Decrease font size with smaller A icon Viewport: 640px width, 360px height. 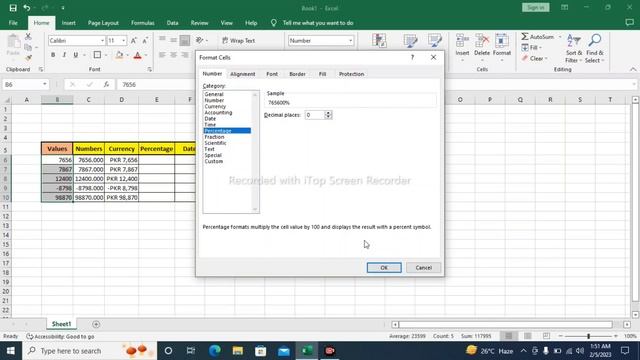144,40
